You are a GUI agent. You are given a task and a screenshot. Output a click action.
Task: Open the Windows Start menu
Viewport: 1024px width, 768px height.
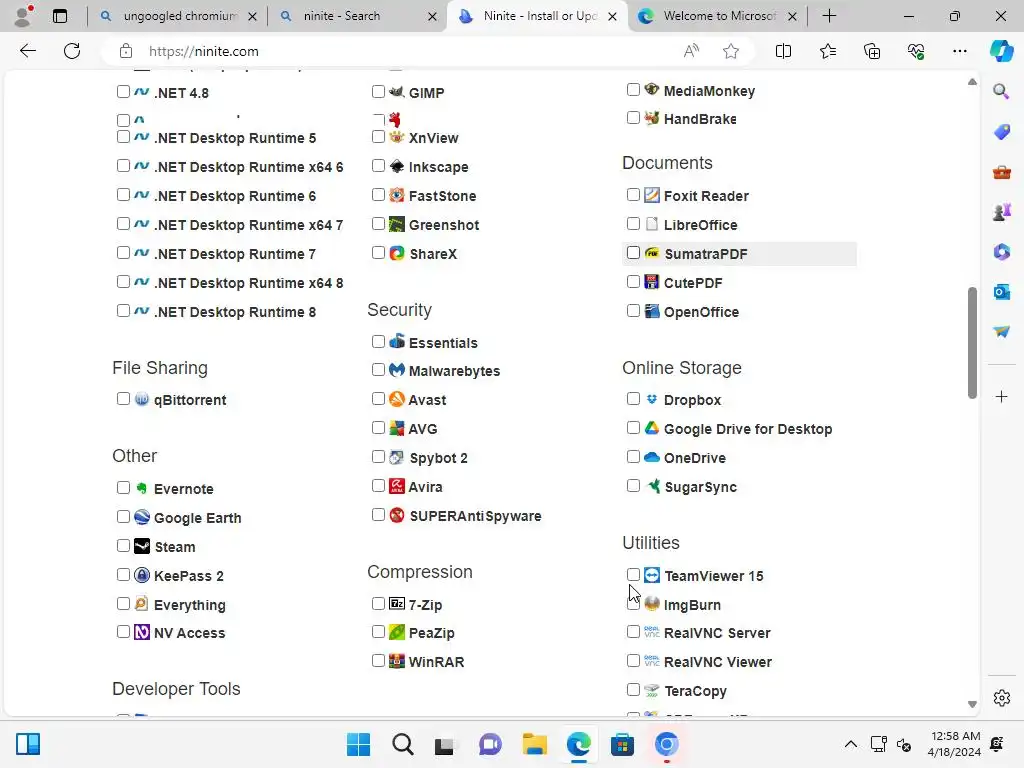359,744
